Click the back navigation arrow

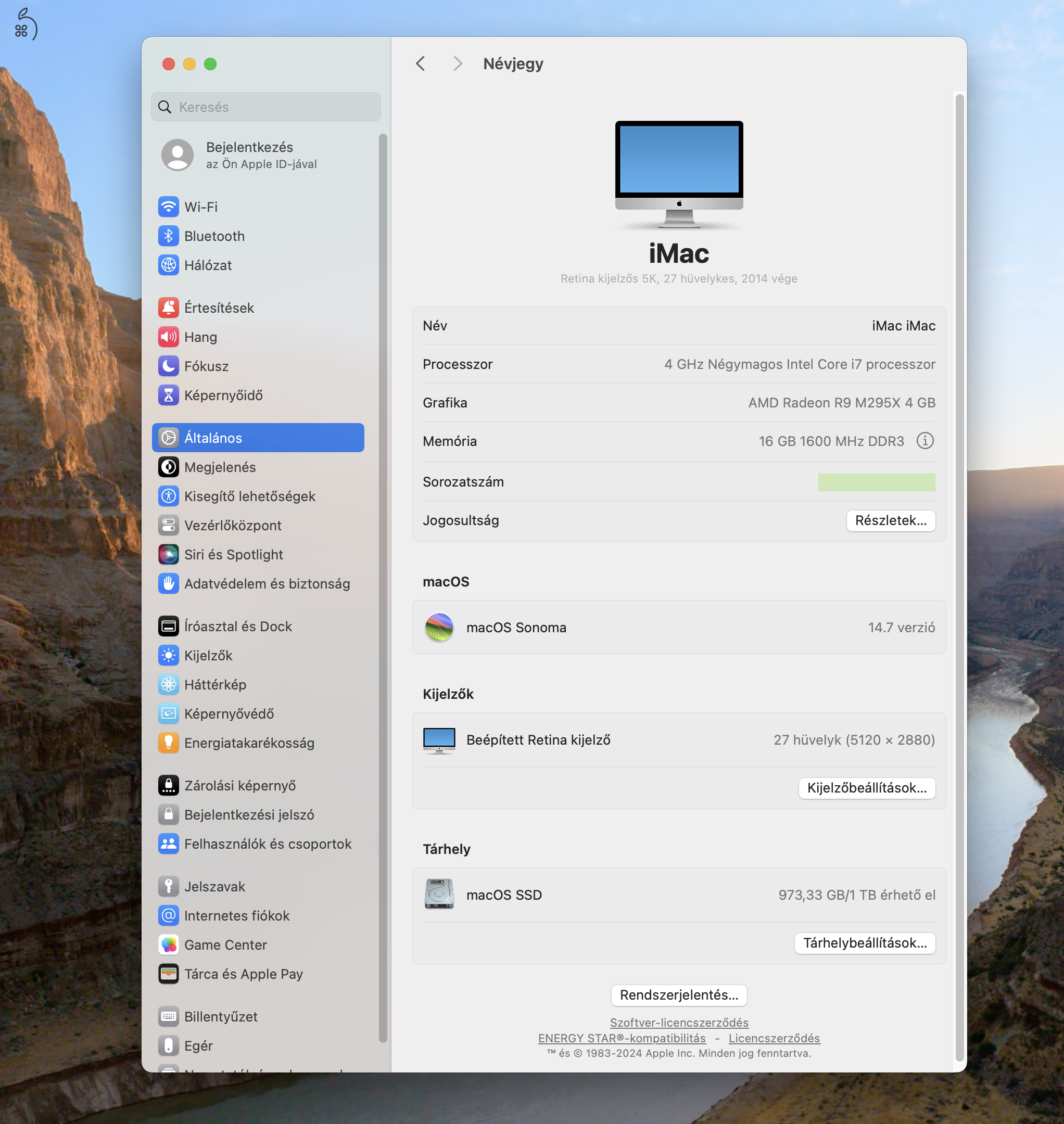pyautogui.click(x=419, y=63)
